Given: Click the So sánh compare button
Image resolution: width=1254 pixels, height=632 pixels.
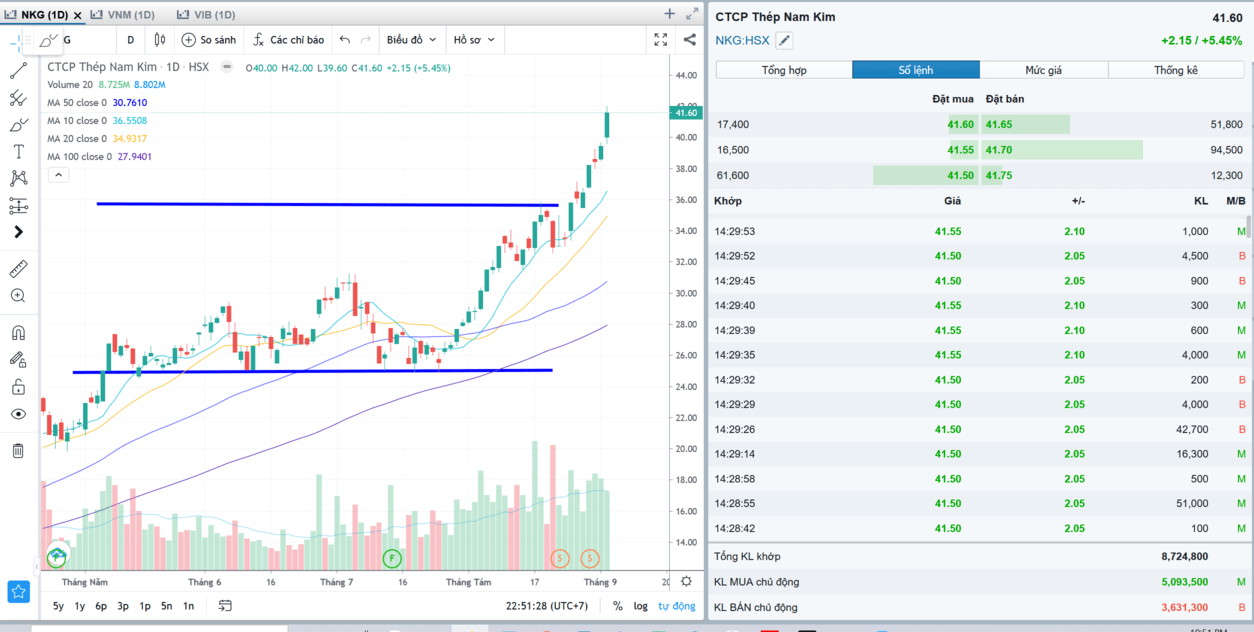Looking at the screenshot, I should [x=209, y=40].
